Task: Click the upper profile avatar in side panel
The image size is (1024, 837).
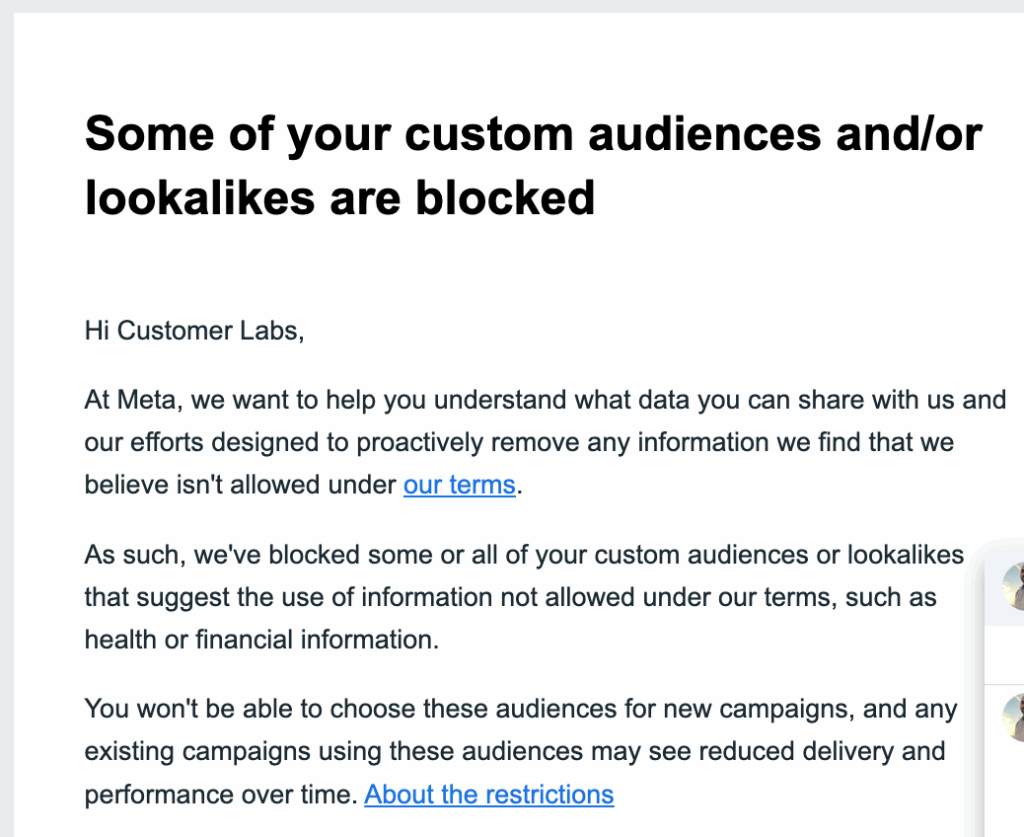Action: coord(1013,584)
